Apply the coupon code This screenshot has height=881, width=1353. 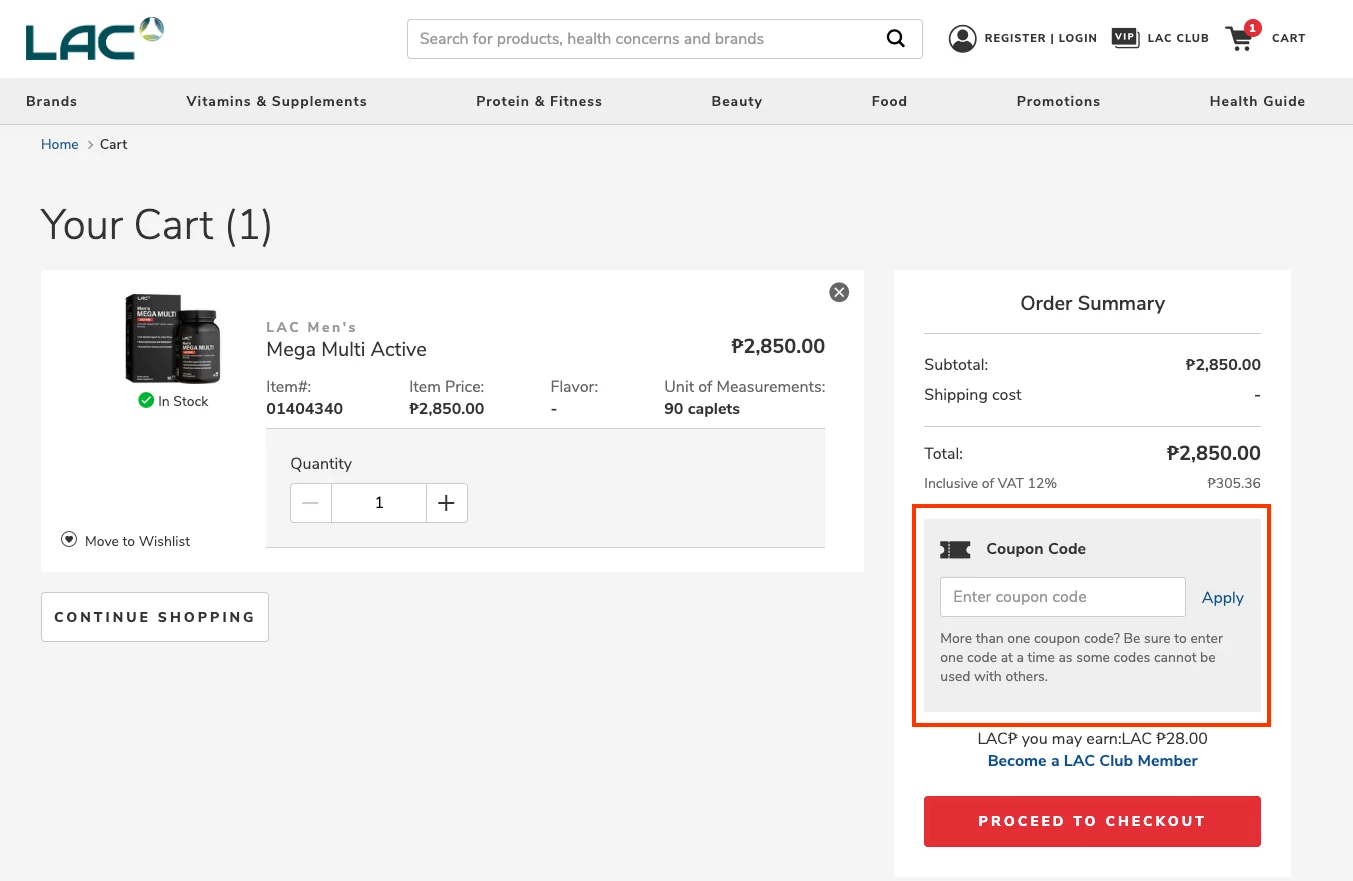1222,598
